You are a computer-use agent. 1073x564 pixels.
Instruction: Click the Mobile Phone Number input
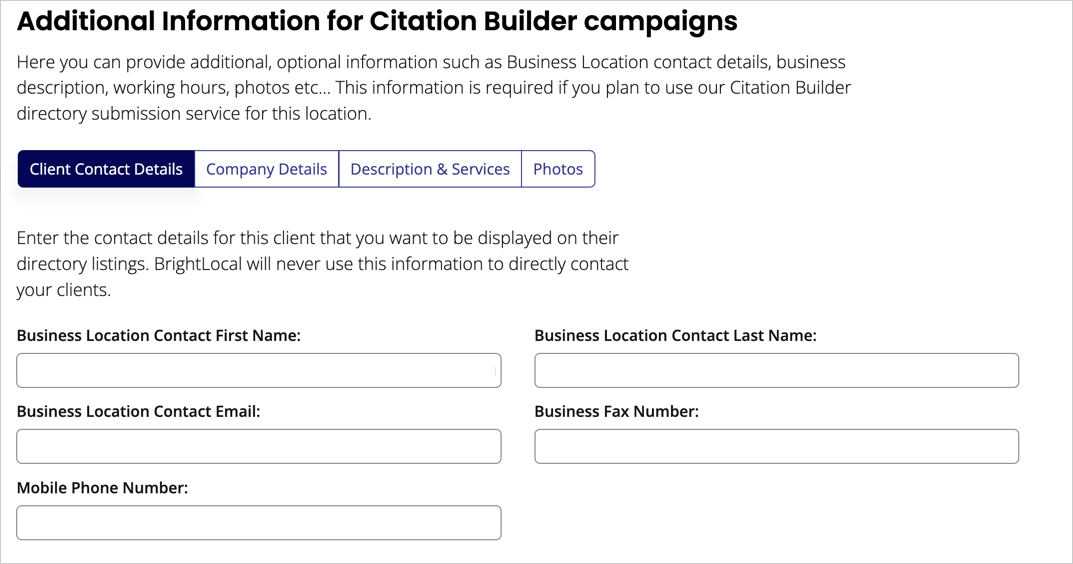[x=259, y=522]
